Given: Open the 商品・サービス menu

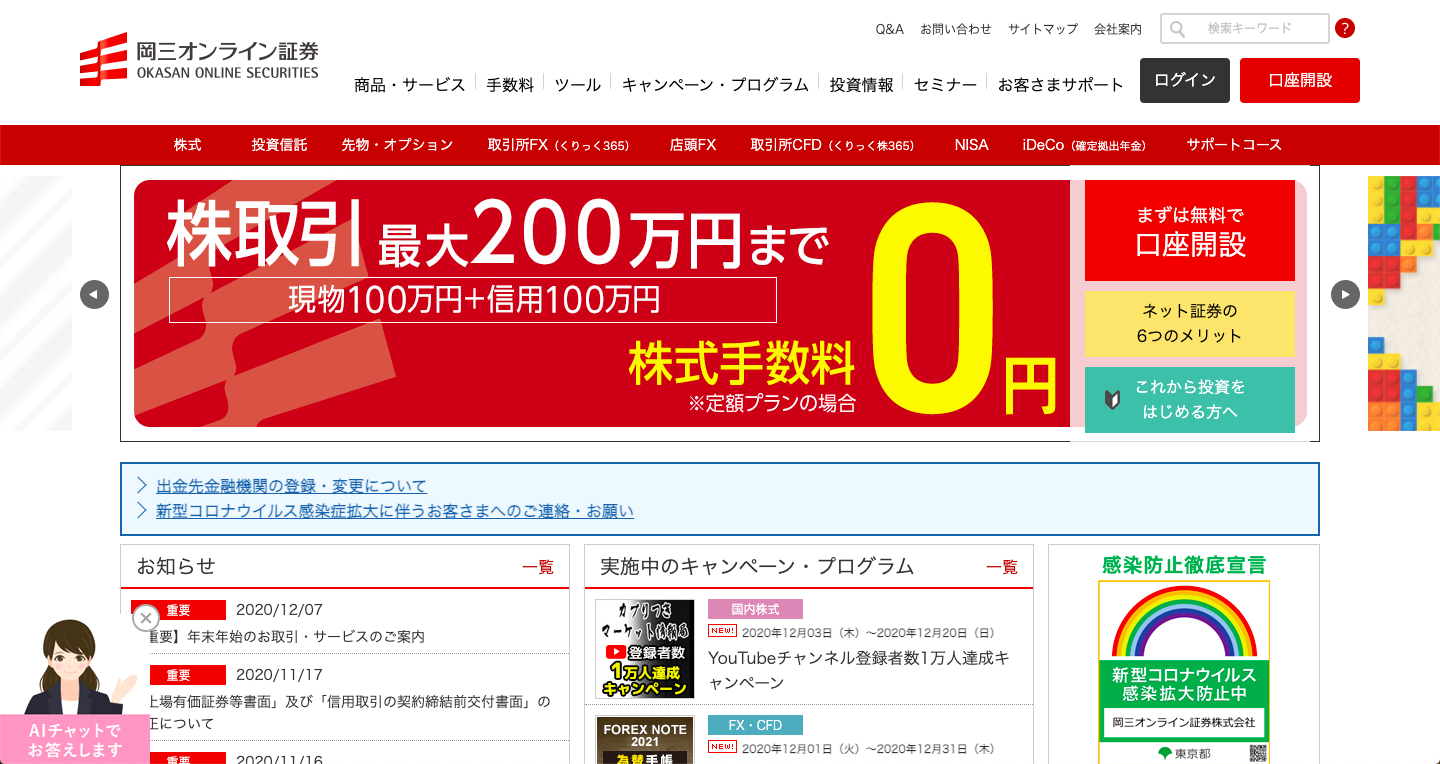Looking at the screenshot, I should (x=410, y=84).
